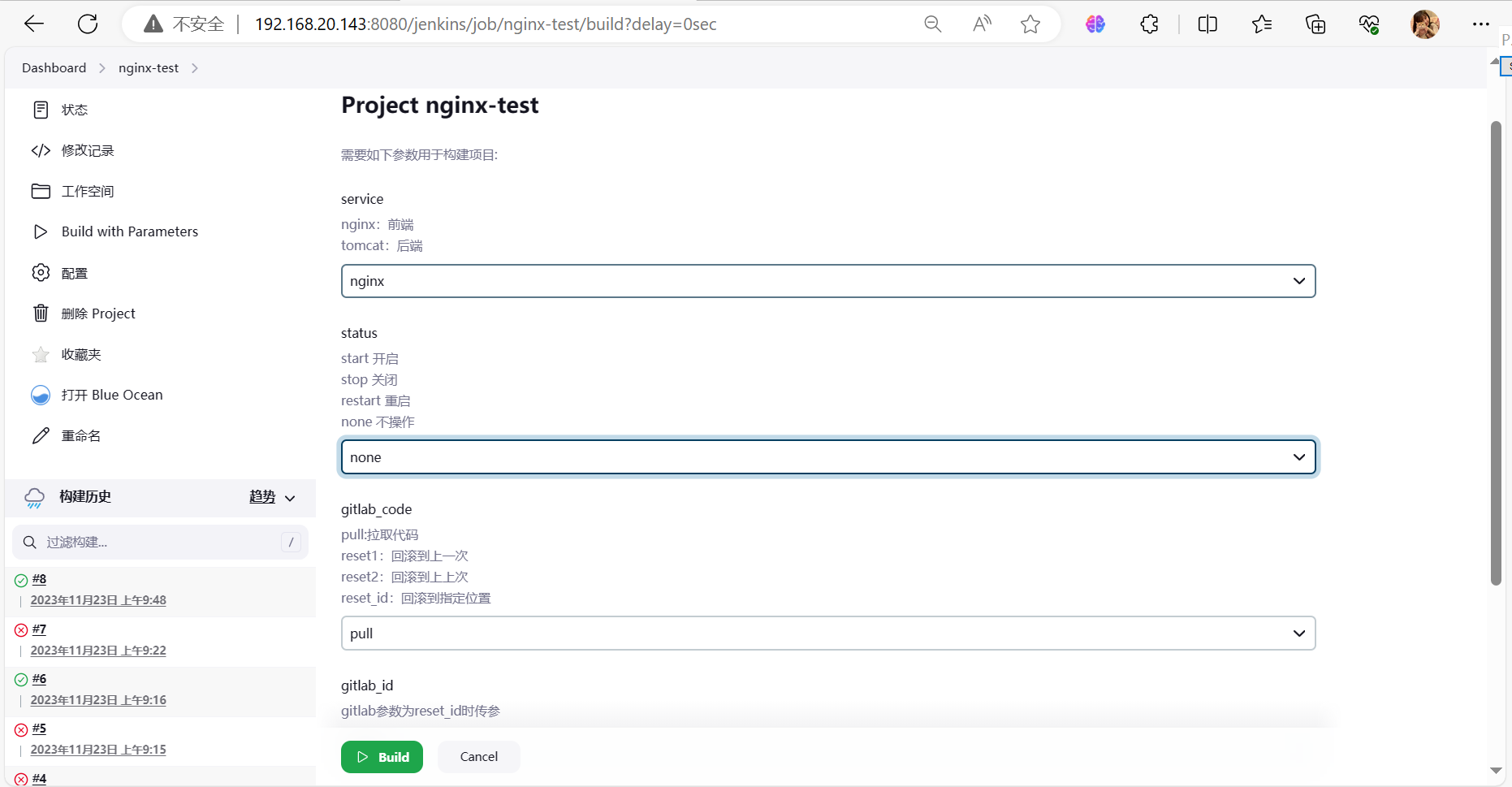Click the 重命名 pencil icon
1512x787 pixels.
(x=41, y=435)
